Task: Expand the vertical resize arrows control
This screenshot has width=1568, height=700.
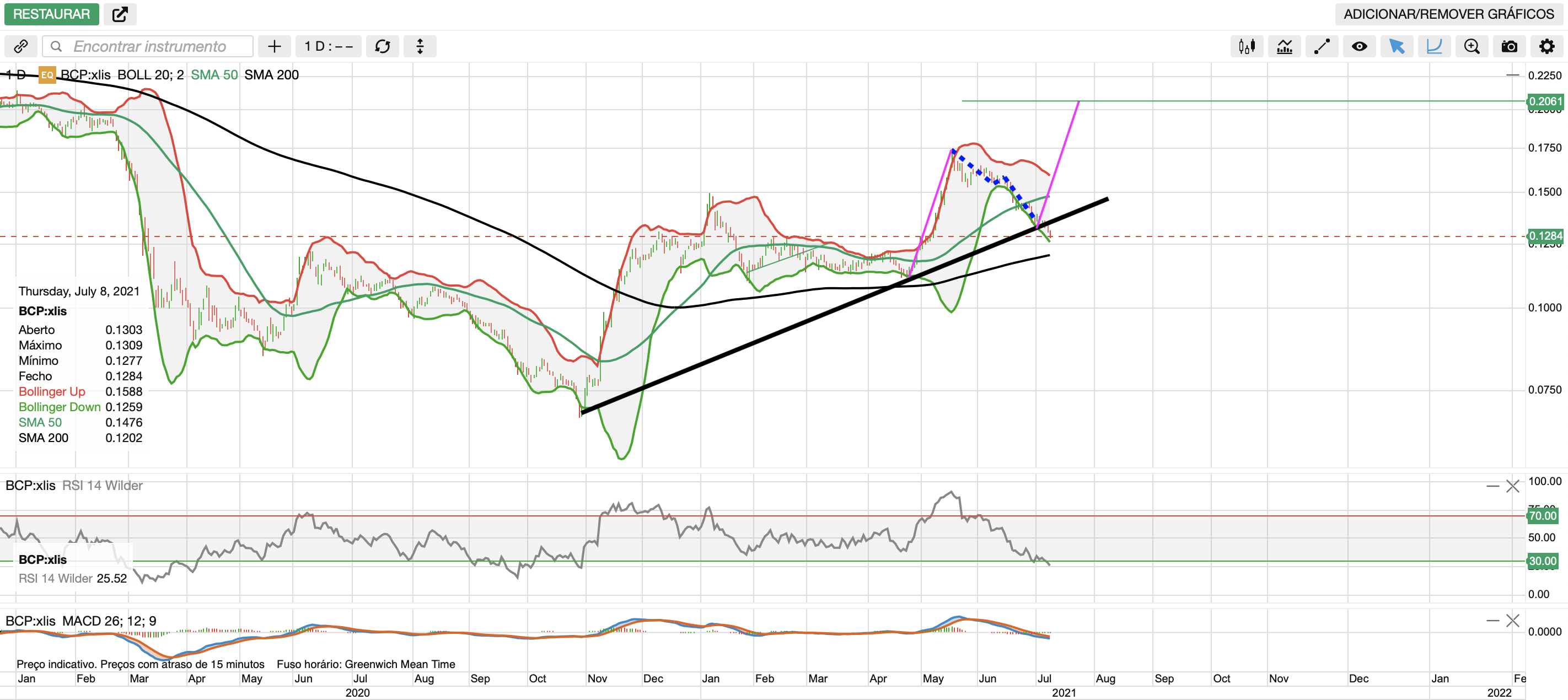Action: point(420,46)
